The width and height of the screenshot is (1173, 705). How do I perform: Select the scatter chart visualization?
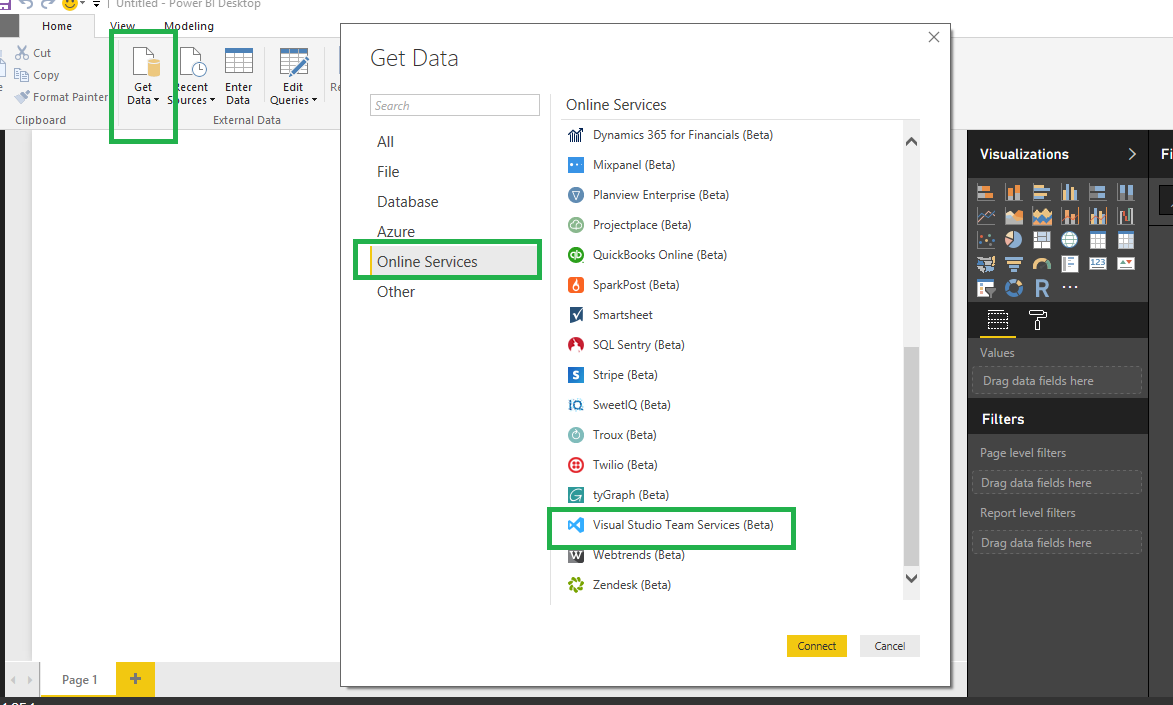click(985, 239)
